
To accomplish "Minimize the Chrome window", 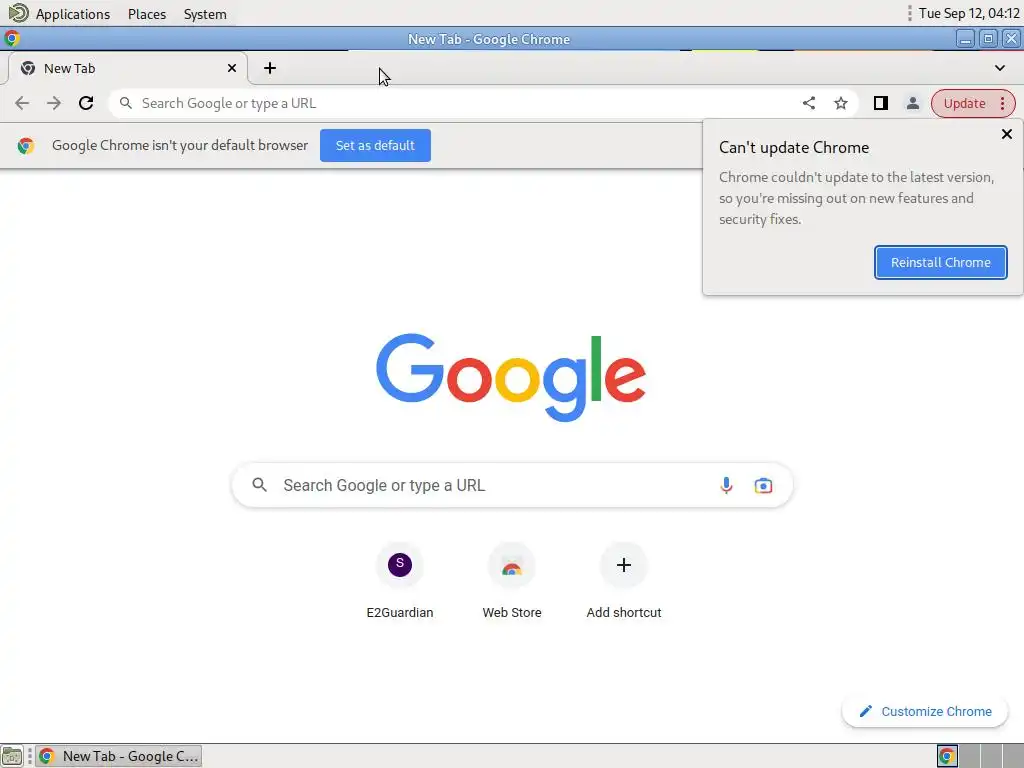I will [x=965, y=39].
